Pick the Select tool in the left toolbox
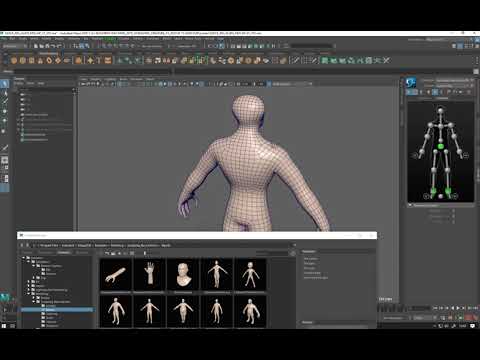480x360 pixels. [5, 84]
